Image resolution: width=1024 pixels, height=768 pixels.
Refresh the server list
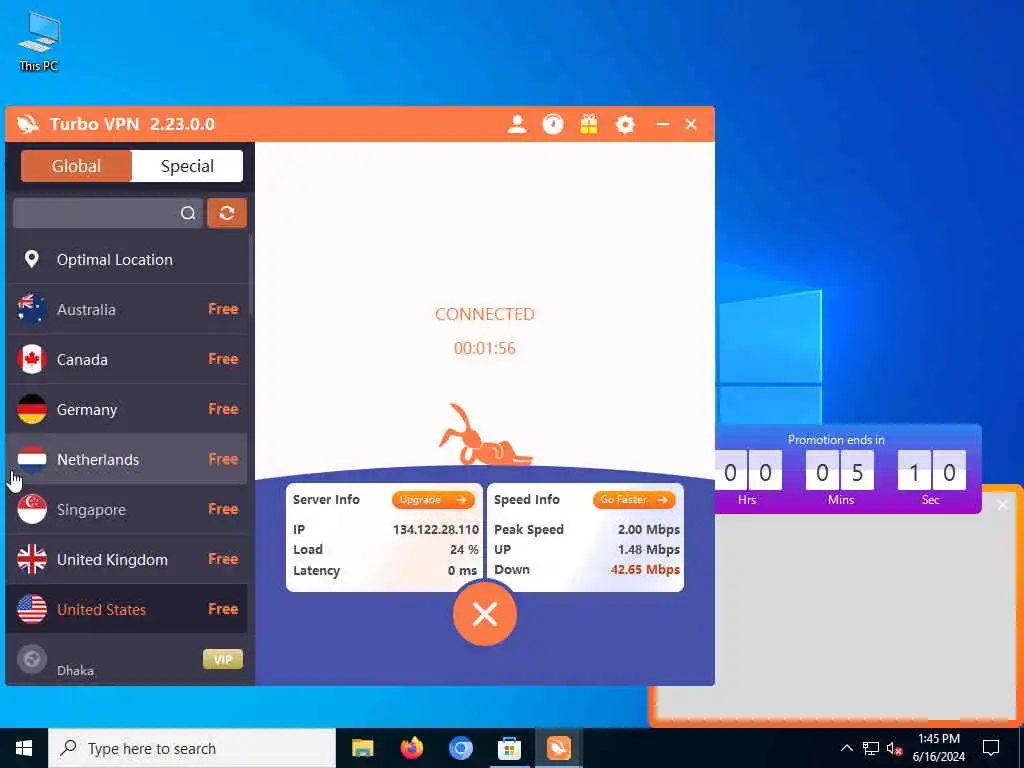227,214
